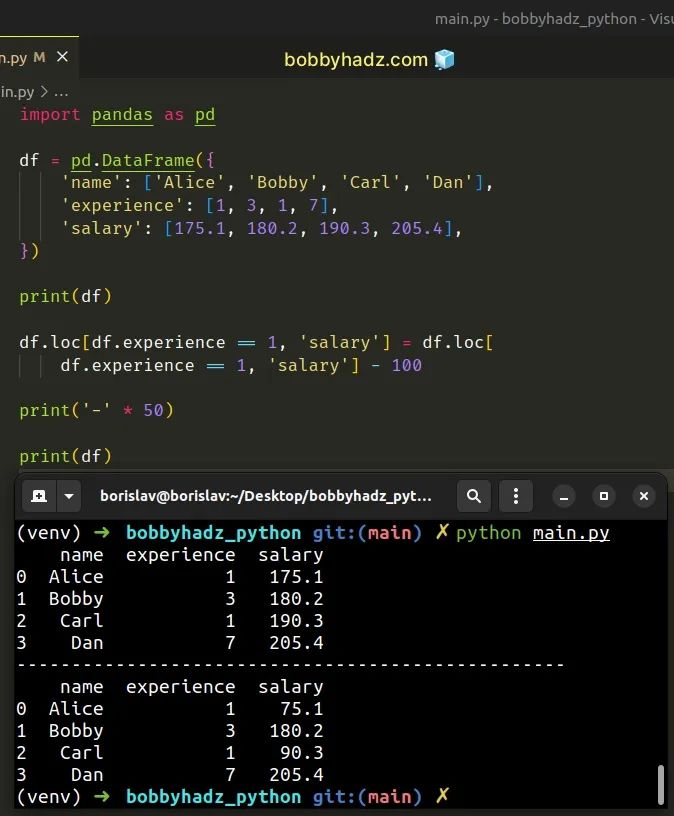Click 'import' keyword in first code line

50,114
